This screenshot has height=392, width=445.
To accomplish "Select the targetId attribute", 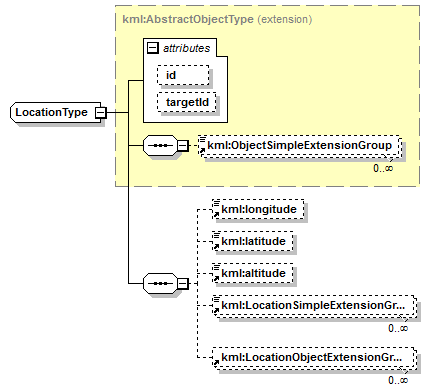I will 187,102.
